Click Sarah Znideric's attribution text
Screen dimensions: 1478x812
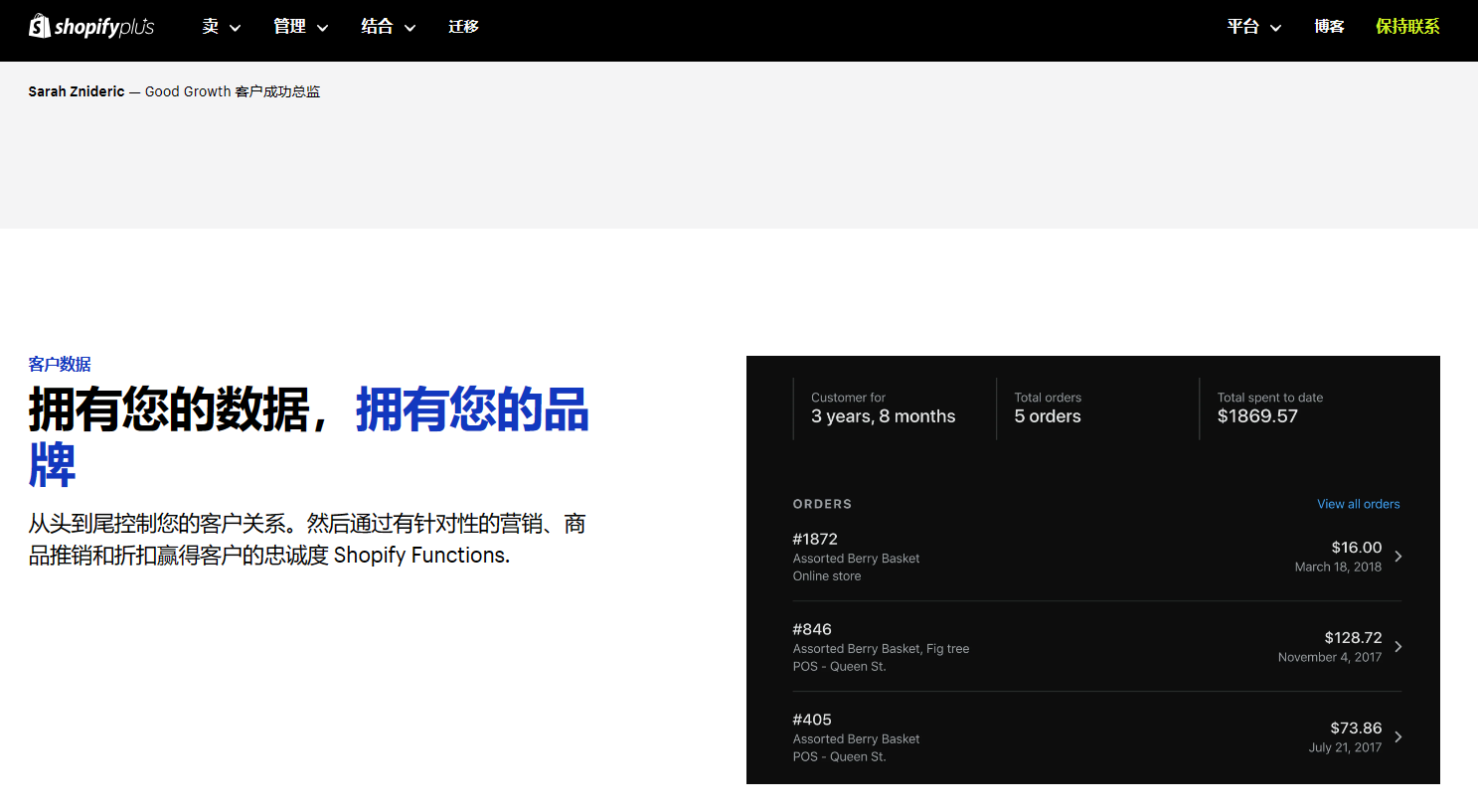tap(174, 90)
